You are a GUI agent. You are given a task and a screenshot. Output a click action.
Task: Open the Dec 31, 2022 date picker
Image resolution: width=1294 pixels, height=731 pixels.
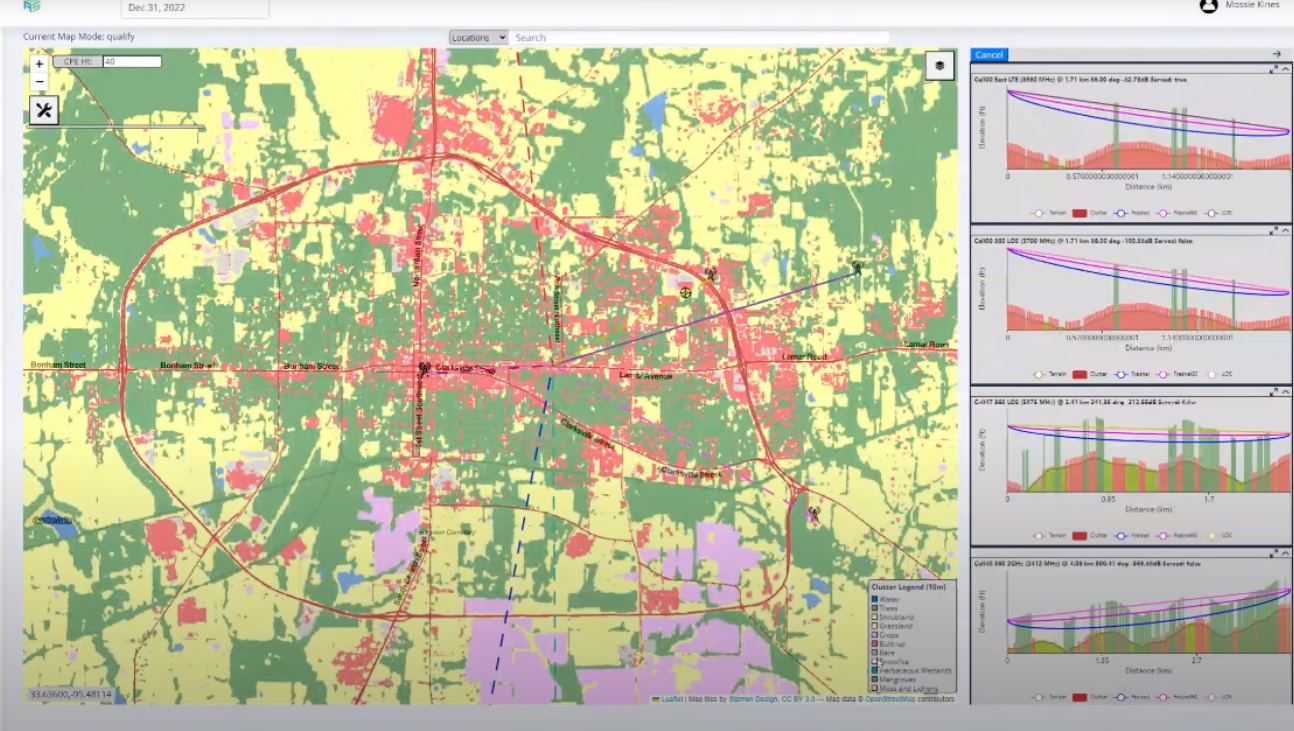click(194, 8)
